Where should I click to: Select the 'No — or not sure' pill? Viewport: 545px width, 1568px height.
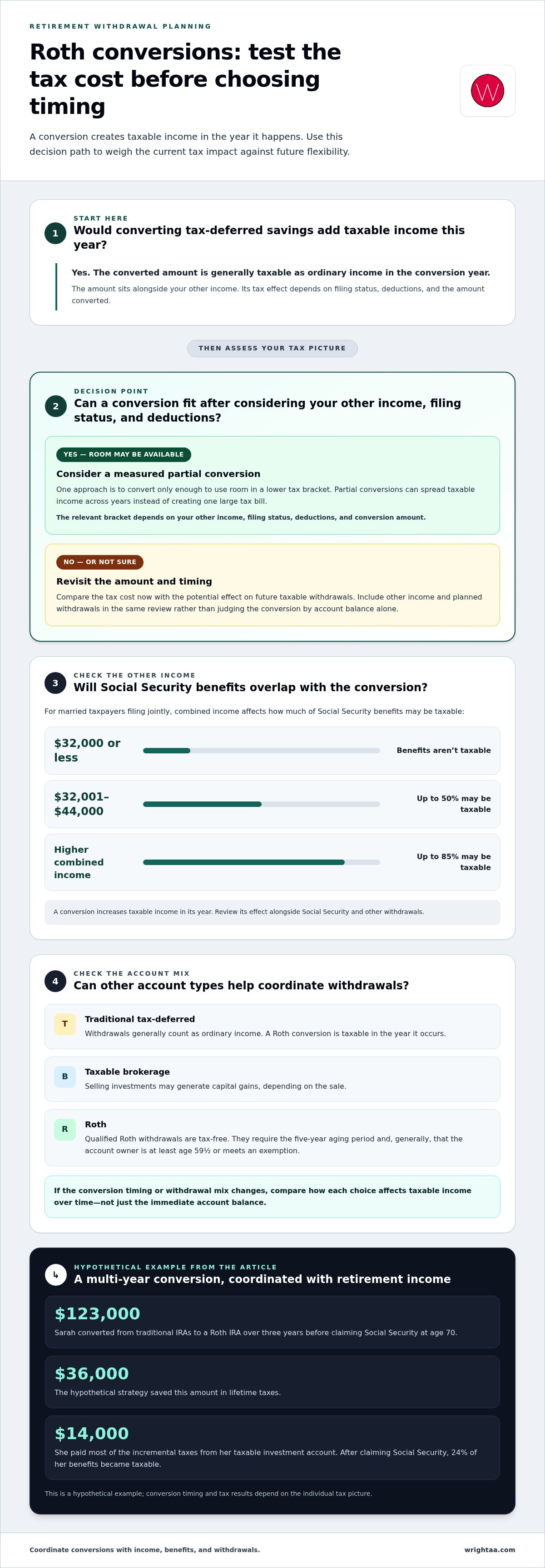coord(100,562)
